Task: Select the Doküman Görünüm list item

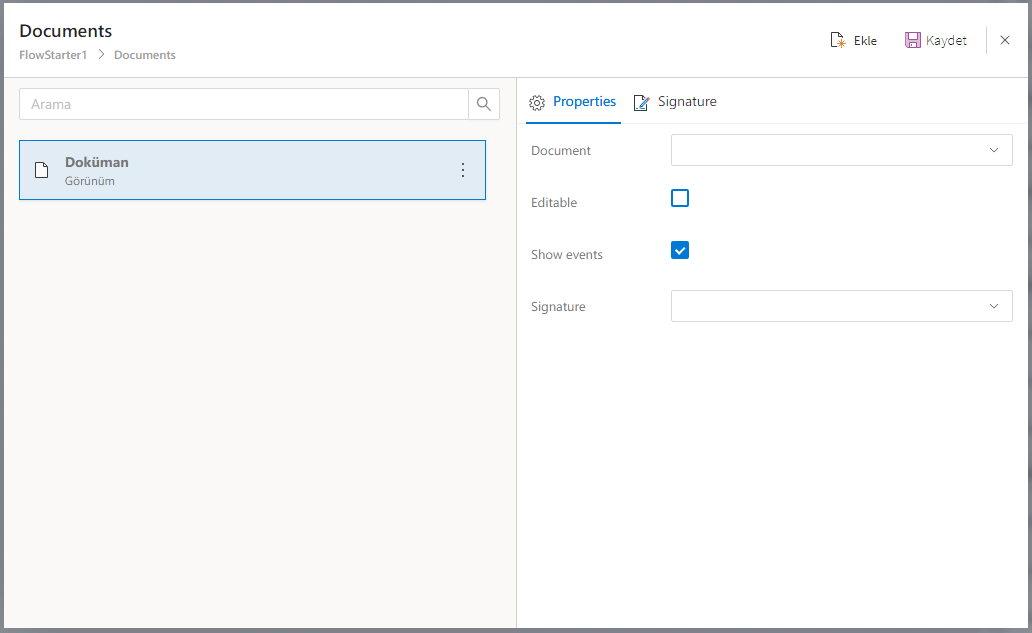Action: (250, 170)
